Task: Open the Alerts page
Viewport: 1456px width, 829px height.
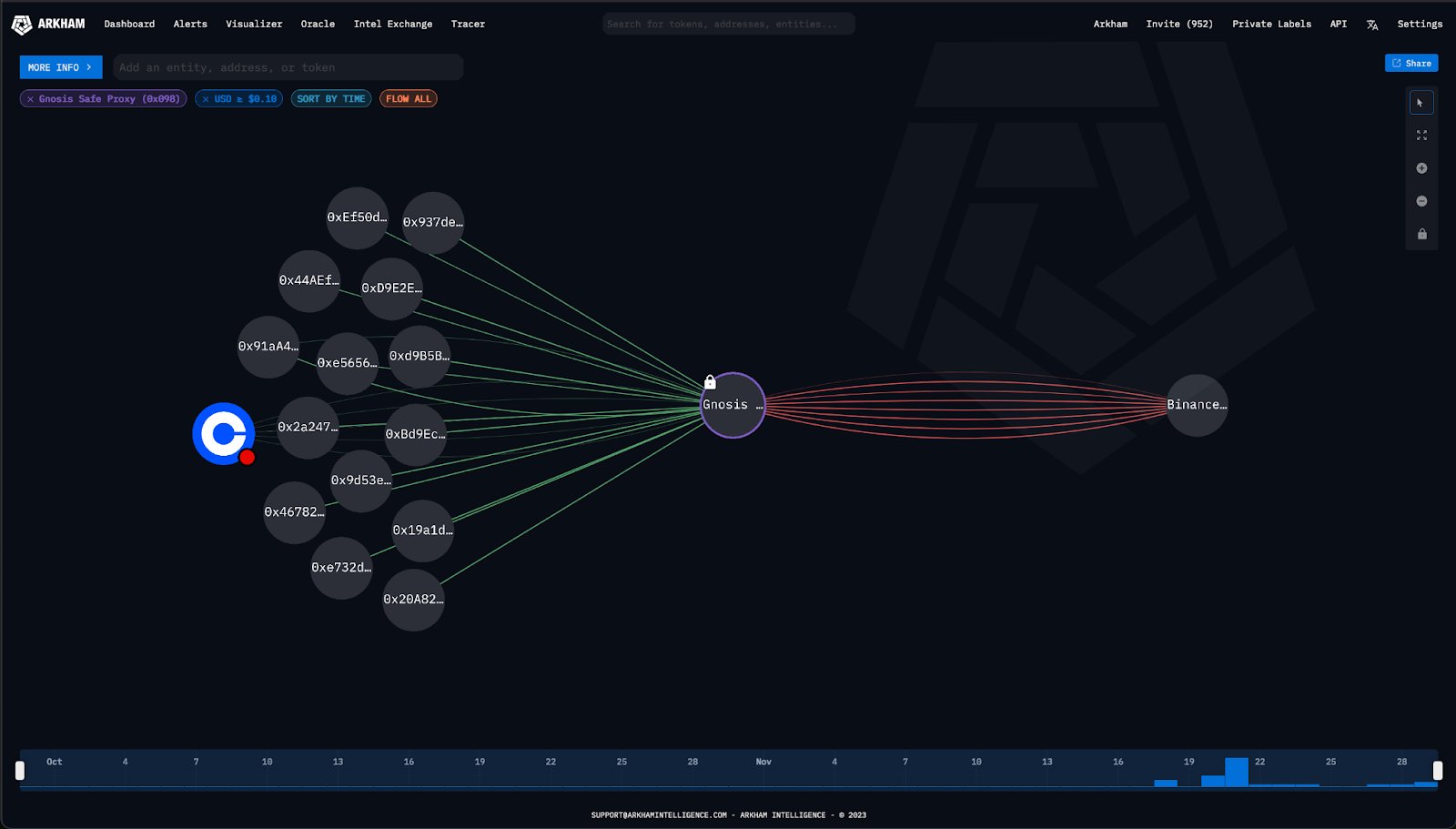Action: click(x=190, y=25)
